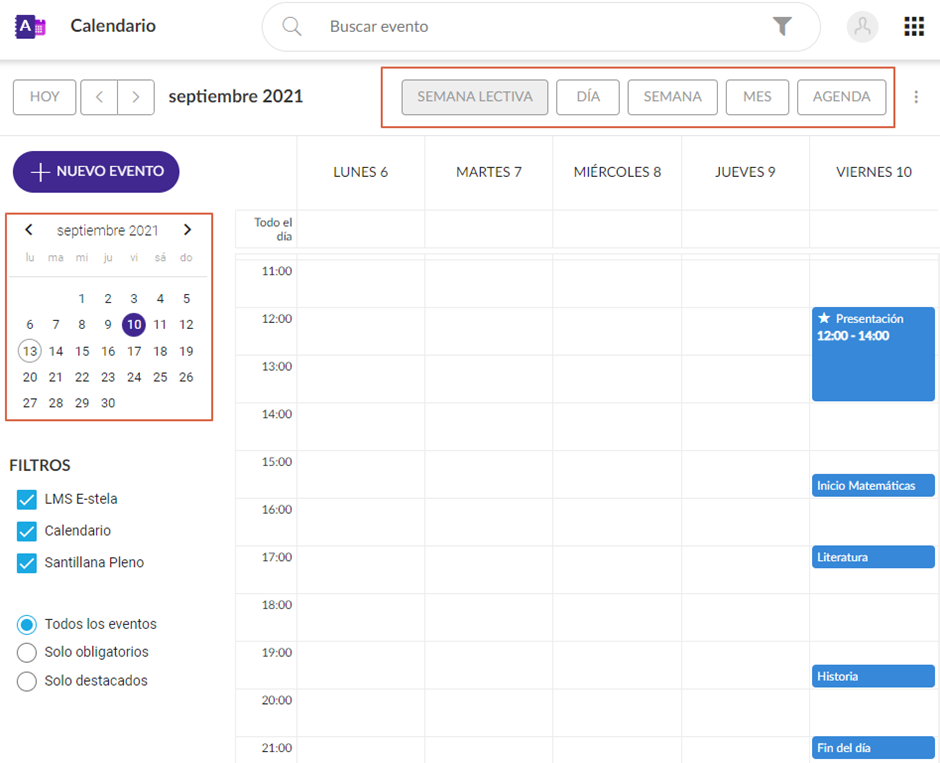Advance mini calendar to next month
The height and width of the screenshot is (763, 940).
pyautogui.click(x=187, y=230)
